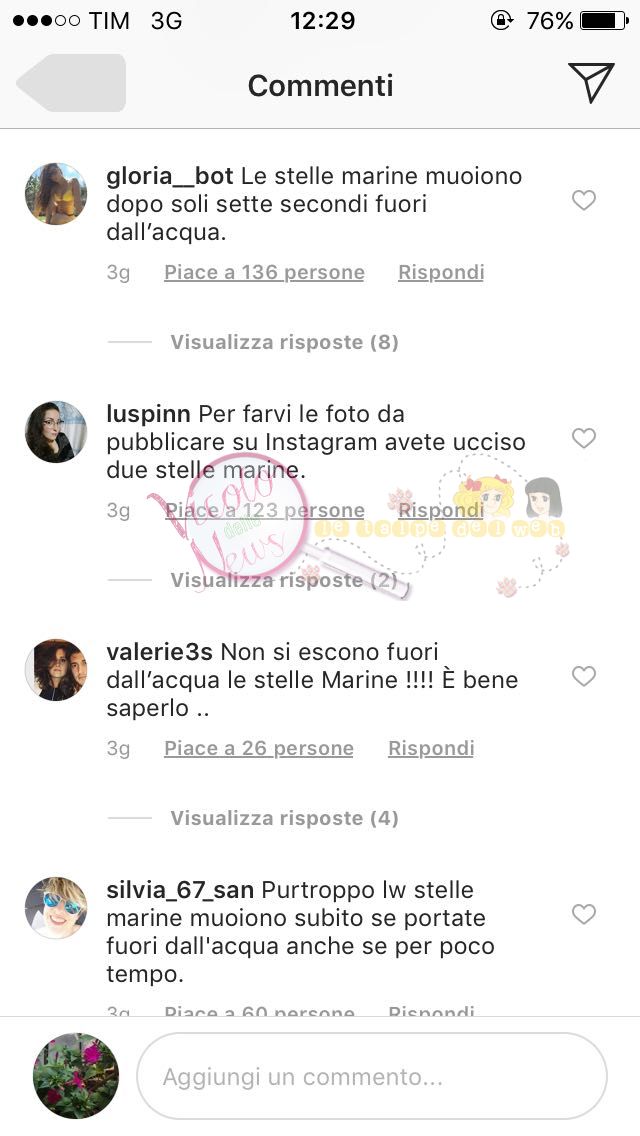Like gloria__bot's comment with the heart
Viewport: 640px width, 1136px height.
tap(583, 200)
